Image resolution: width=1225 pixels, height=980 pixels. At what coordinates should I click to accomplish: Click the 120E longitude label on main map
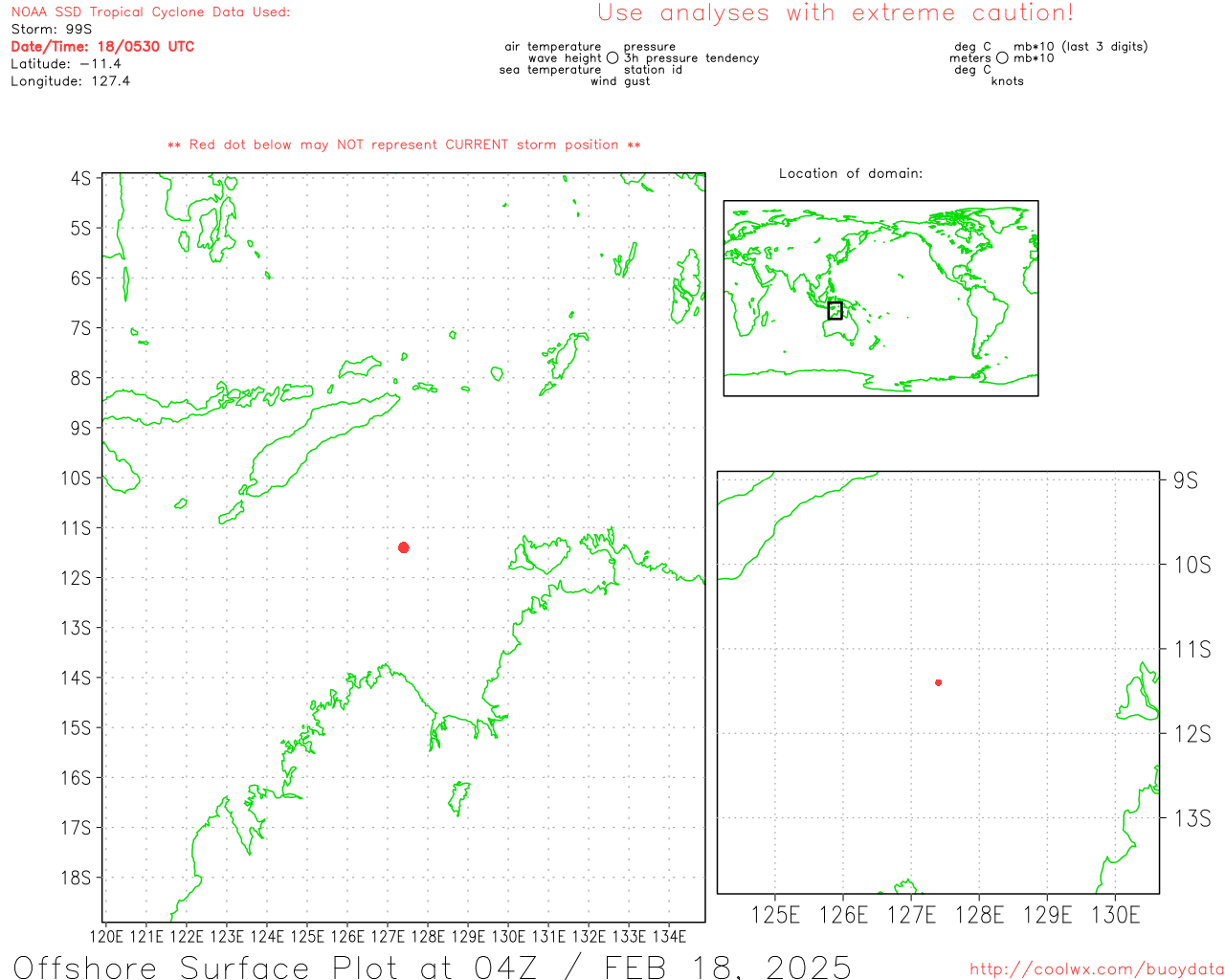pyautogui.click(x=106, y=937)
